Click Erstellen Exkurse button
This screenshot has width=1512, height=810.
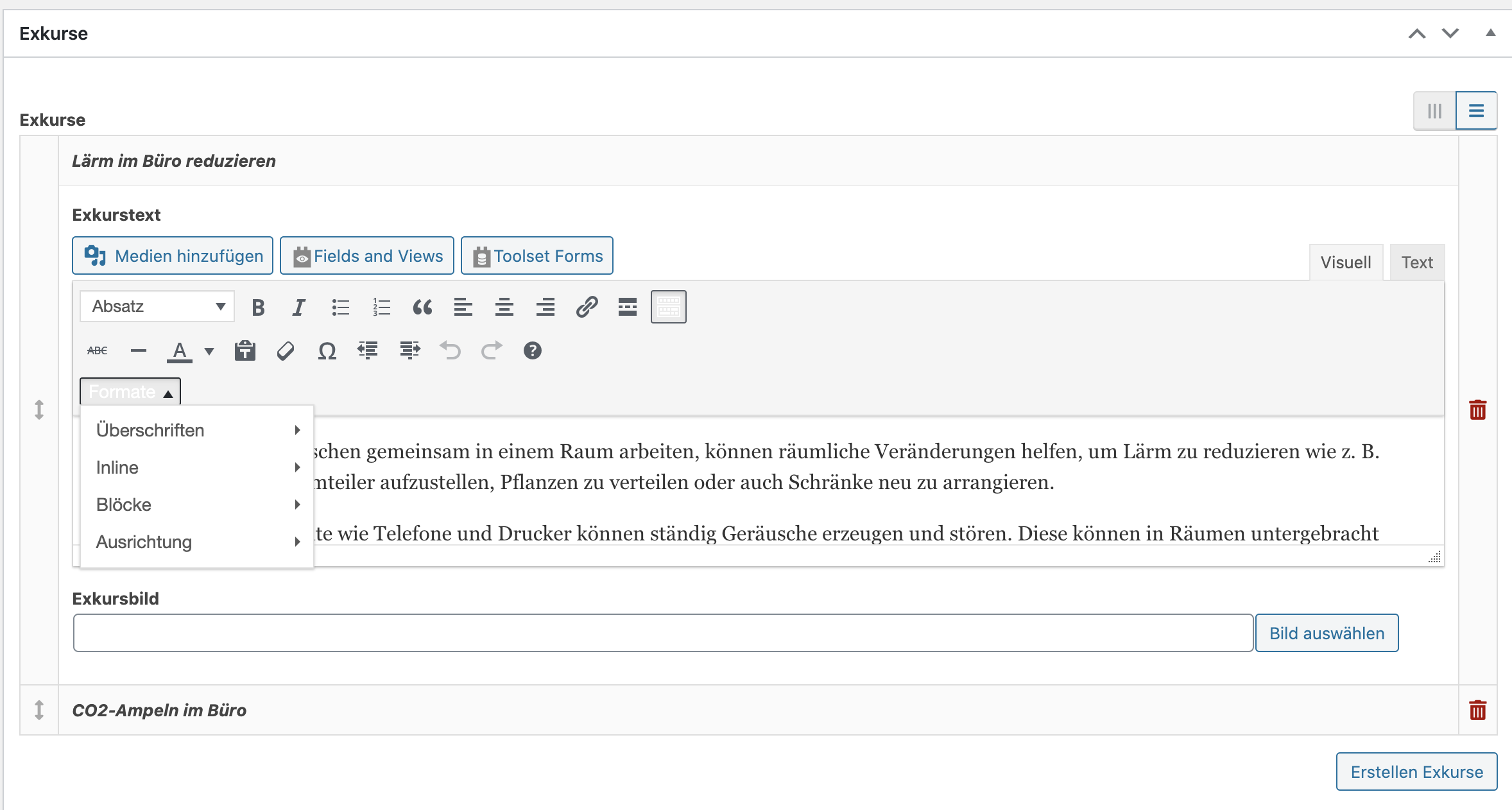pyautogui.click(x=1417, y=772)
